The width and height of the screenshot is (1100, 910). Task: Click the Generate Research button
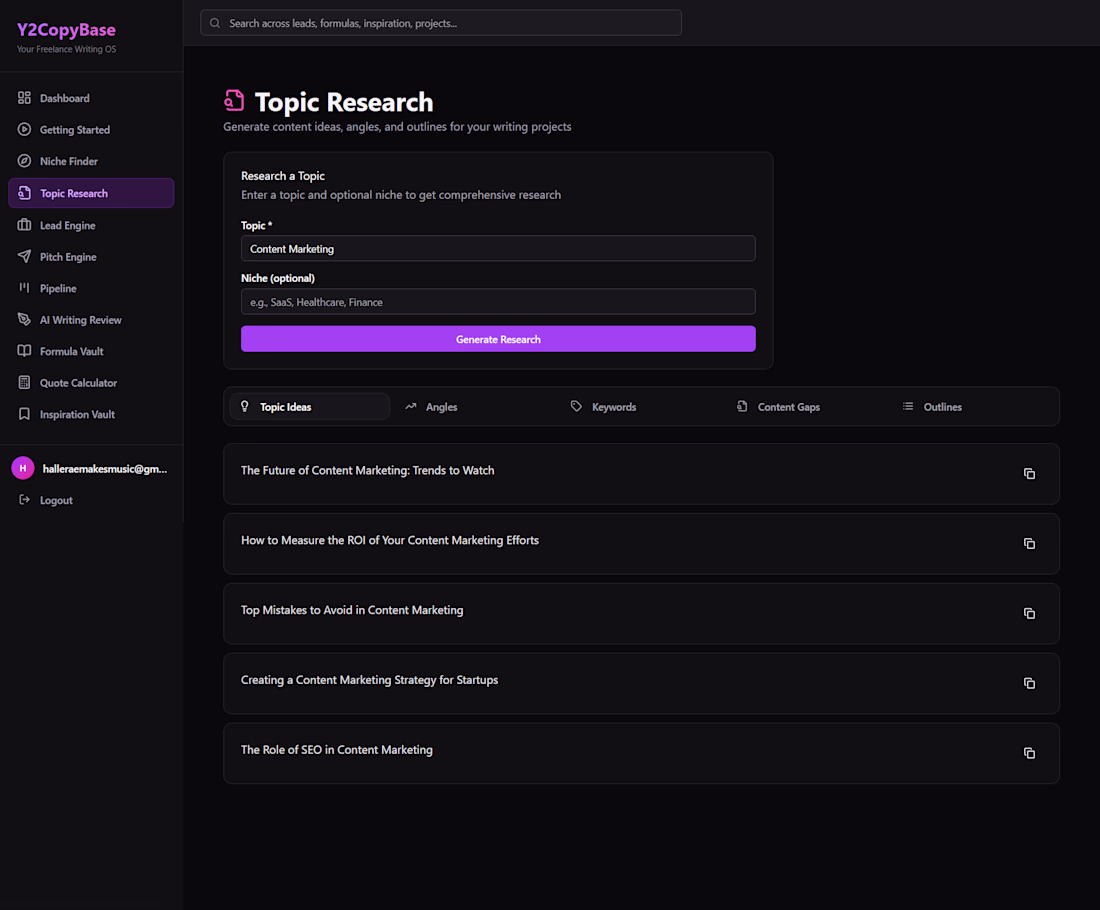click(498, 339)
